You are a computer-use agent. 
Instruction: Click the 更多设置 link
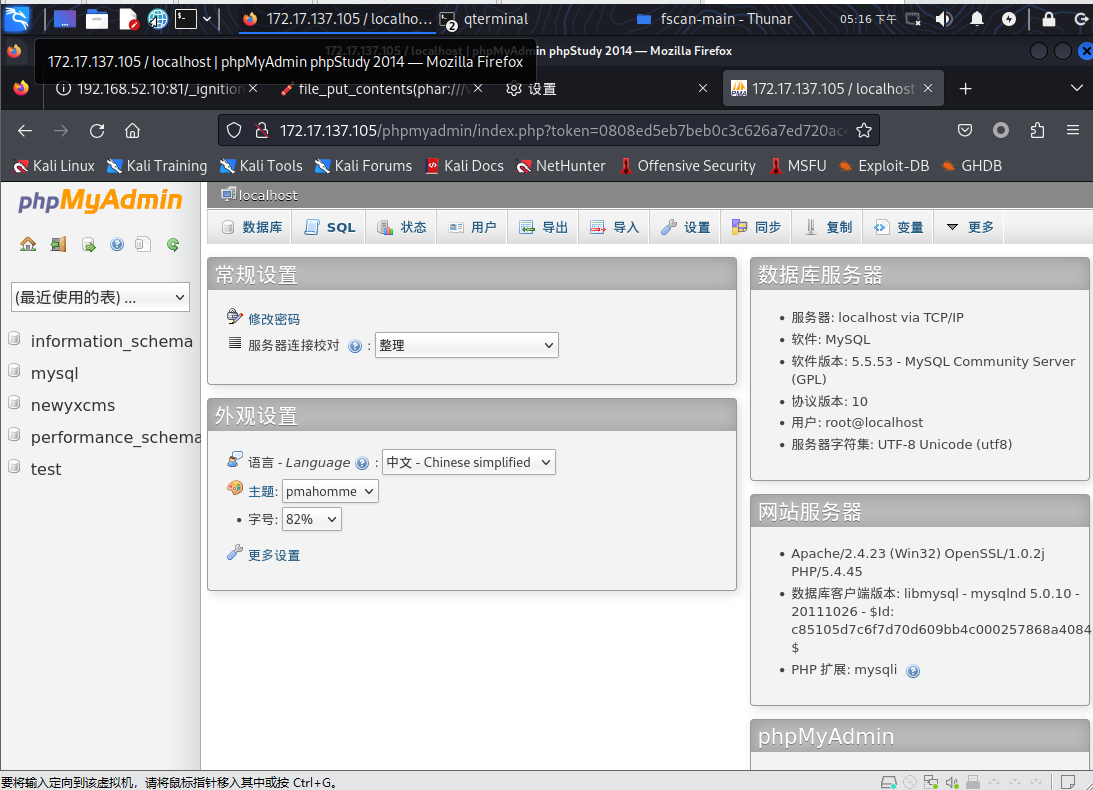[x=274, y=556]
